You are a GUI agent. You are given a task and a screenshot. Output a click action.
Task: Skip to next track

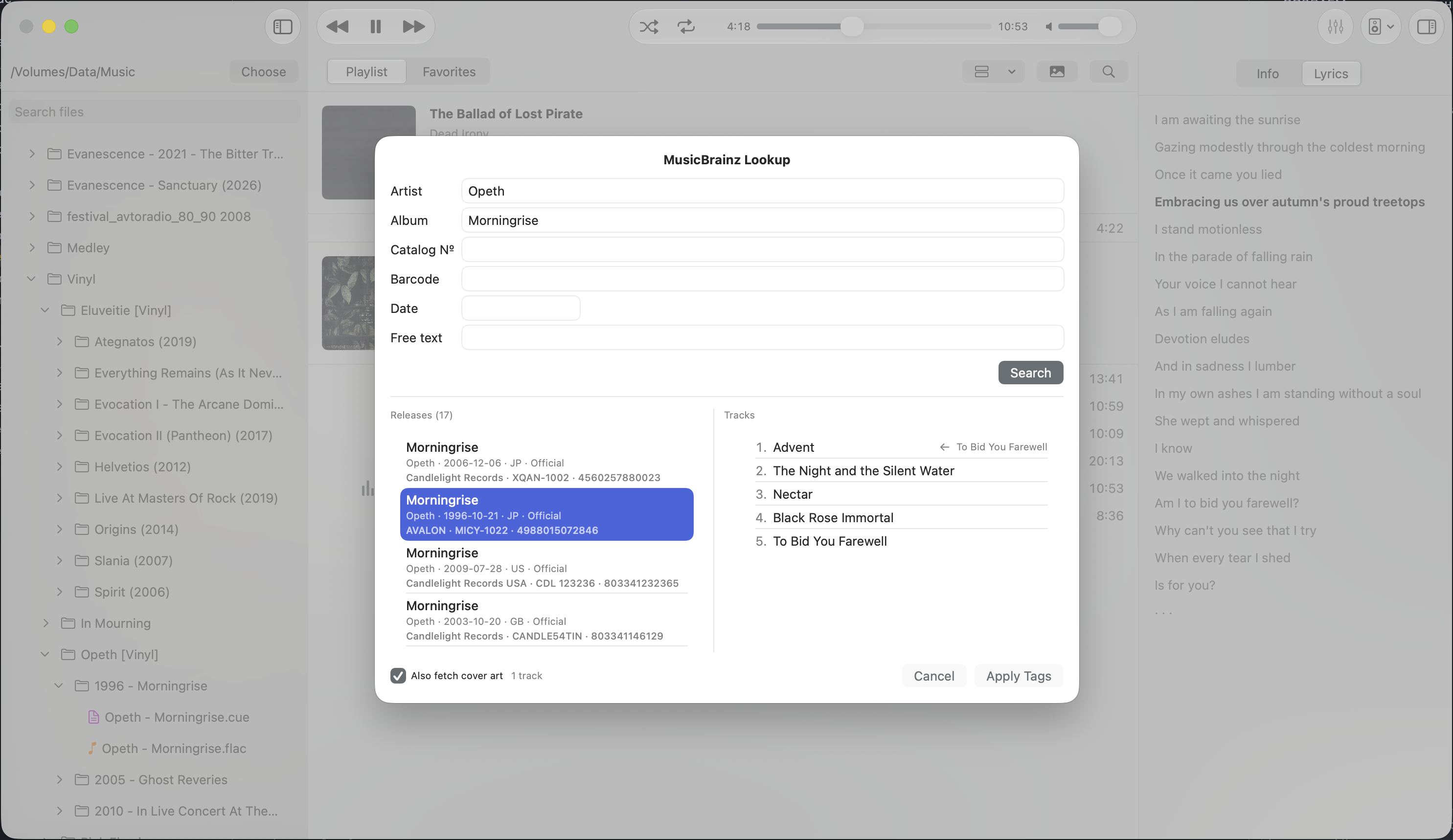413,26
